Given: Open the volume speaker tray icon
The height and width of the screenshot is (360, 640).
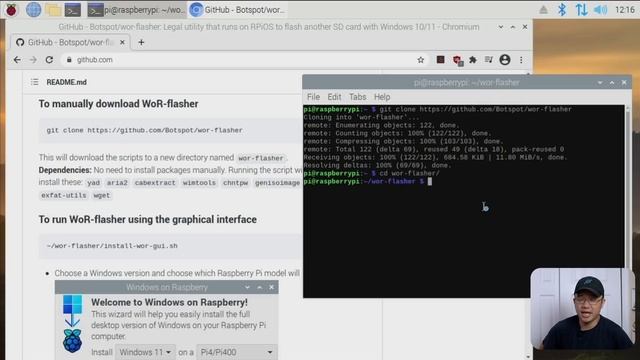Looking at the screenshot, I should [x=600, y=9].
